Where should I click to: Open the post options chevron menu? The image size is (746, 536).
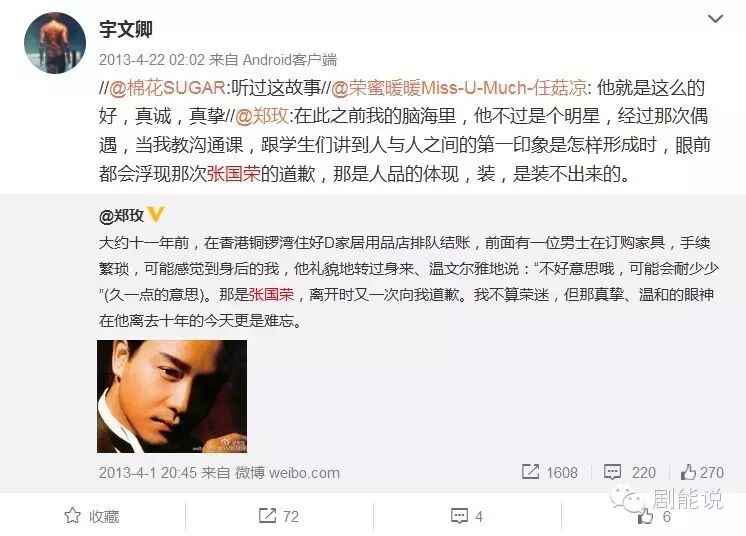(x=715, y=19)
